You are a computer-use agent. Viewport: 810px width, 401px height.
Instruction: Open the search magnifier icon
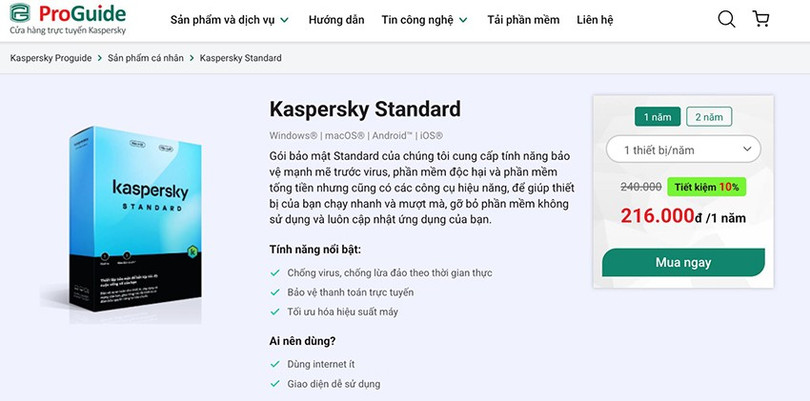click(x=726, y=19)
